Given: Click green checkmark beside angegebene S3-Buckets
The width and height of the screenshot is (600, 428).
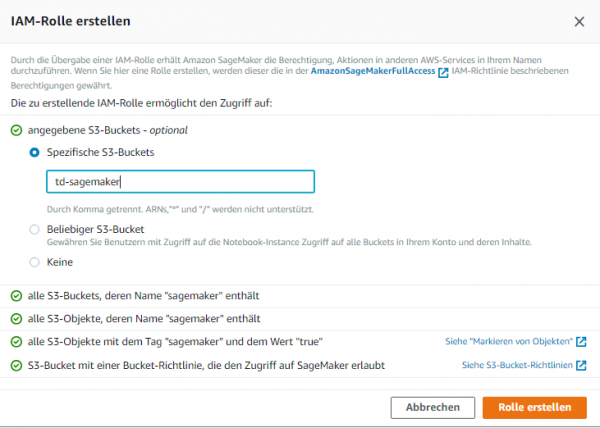Looking at the screenshot, I should (16, 130).
